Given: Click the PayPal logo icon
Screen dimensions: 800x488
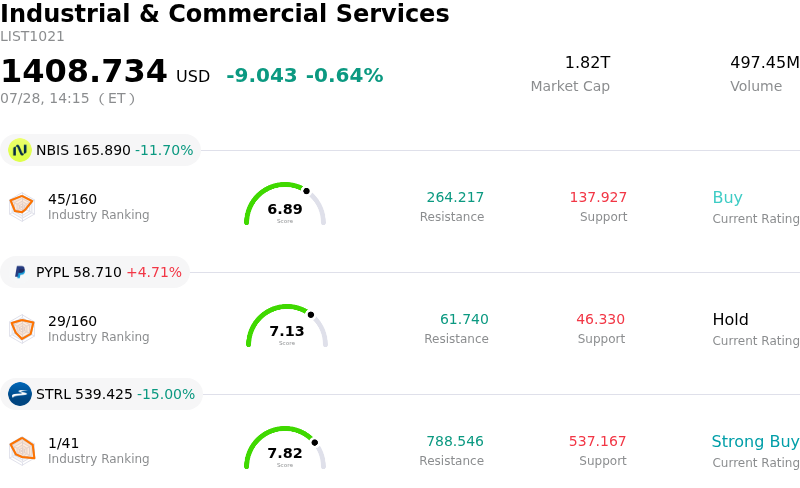Looking at the screenshot, I should coord(20,272).
